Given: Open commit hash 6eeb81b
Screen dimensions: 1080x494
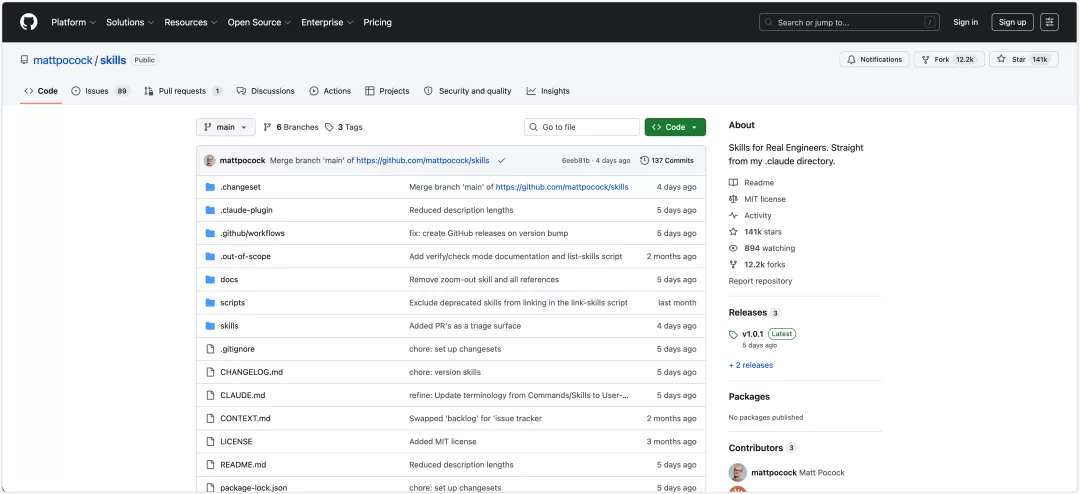Looking at the screenshot, I should point(576,161).
